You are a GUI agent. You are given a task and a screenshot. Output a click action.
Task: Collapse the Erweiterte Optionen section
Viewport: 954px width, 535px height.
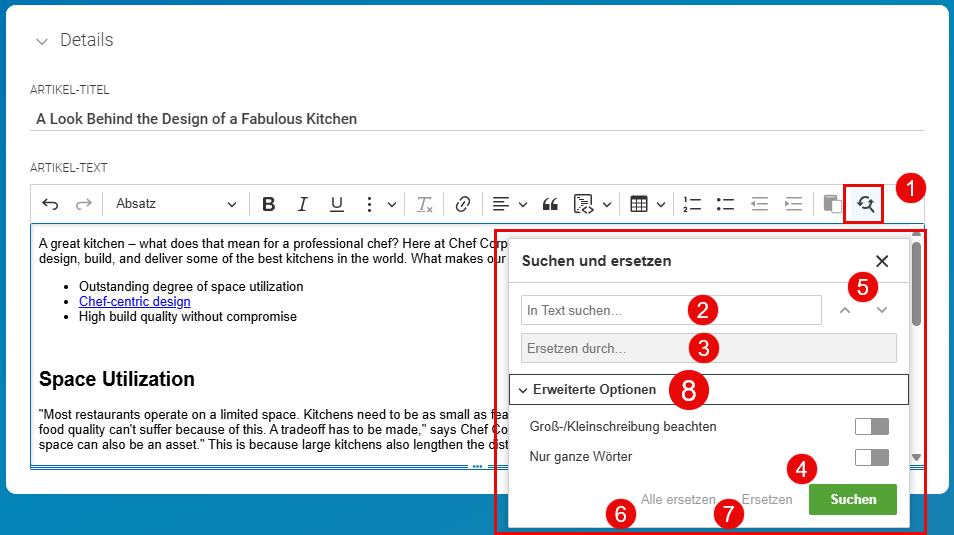coord(709,390)
